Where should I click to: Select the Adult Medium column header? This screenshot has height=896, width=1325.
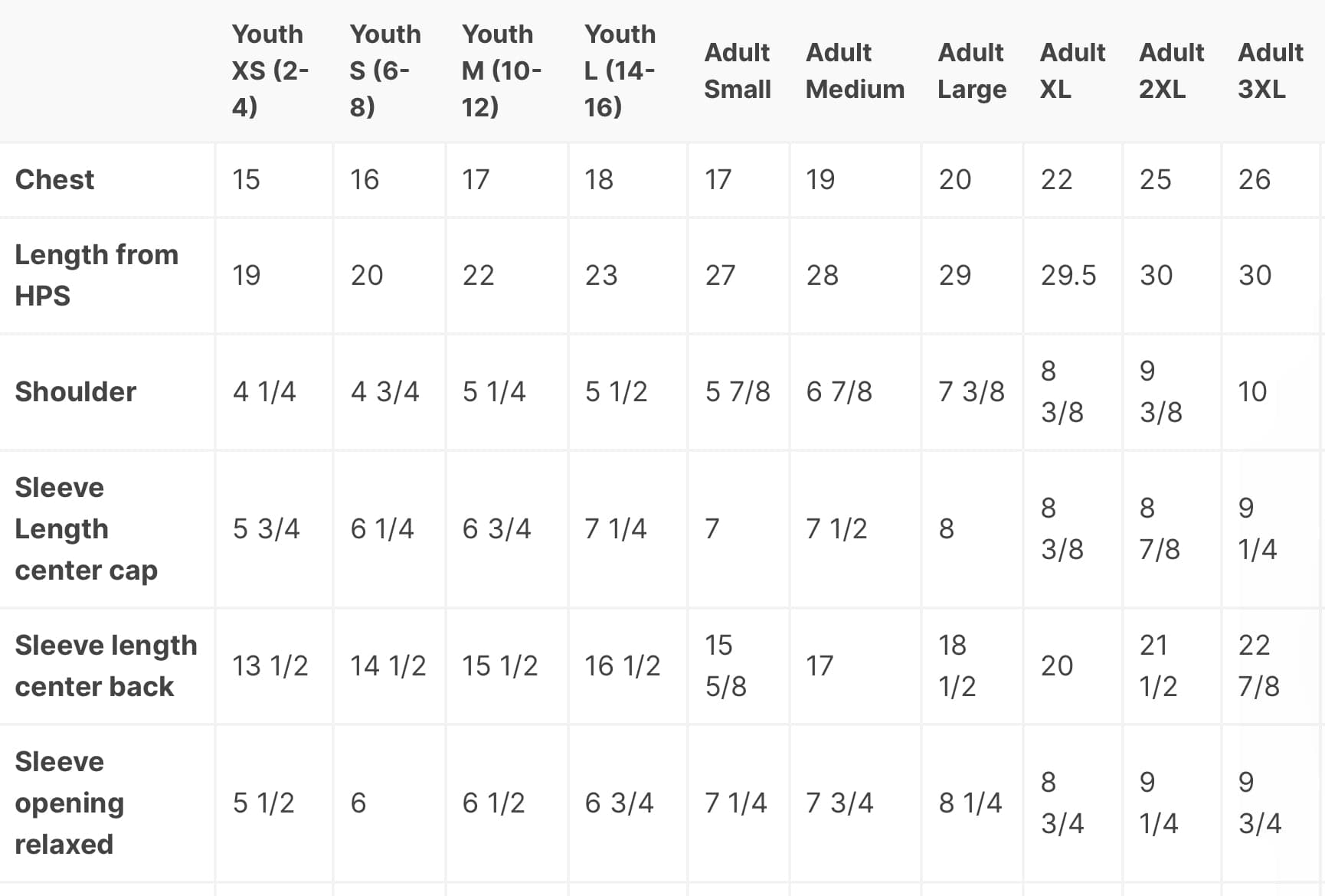[855, 70]
